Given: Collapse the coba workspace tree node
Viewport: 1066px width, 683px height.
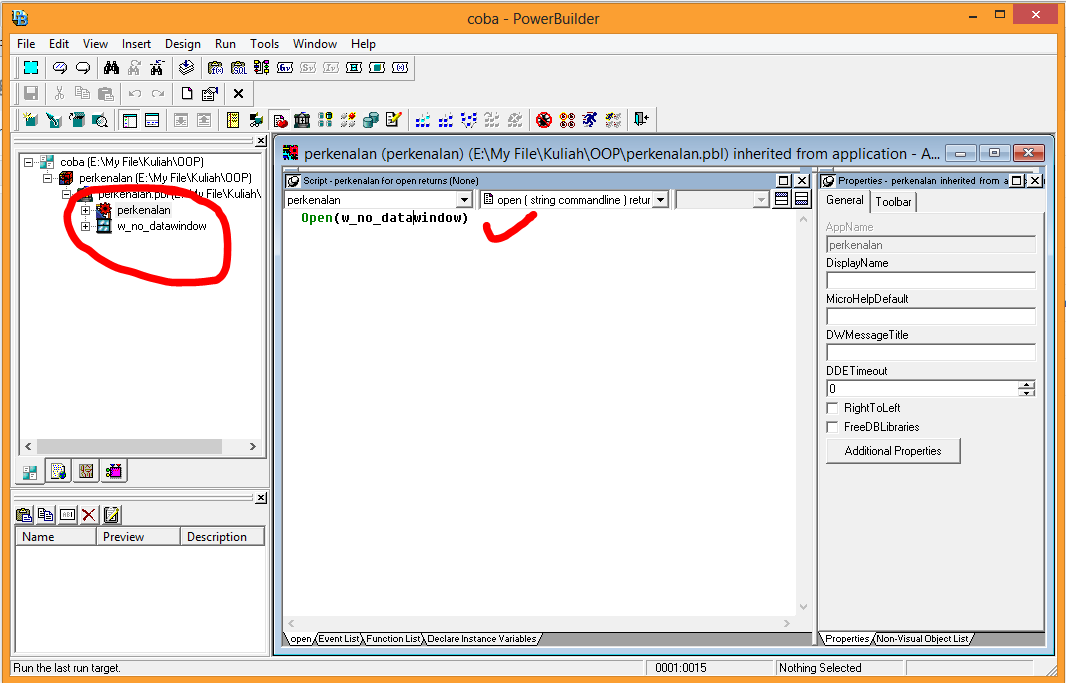Looking at the screenshot, I should 29,162.
